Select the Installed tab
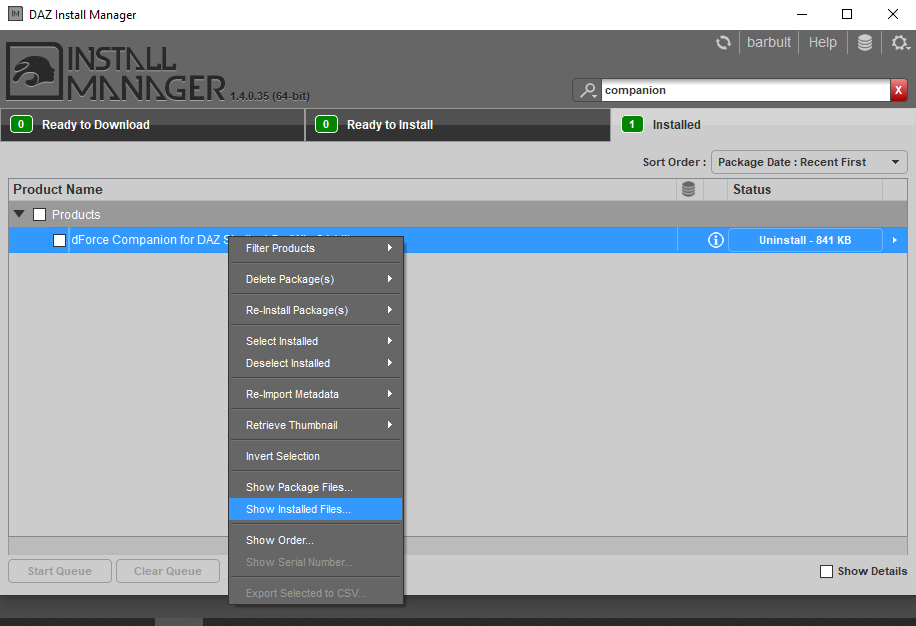 tap(763, 124)
